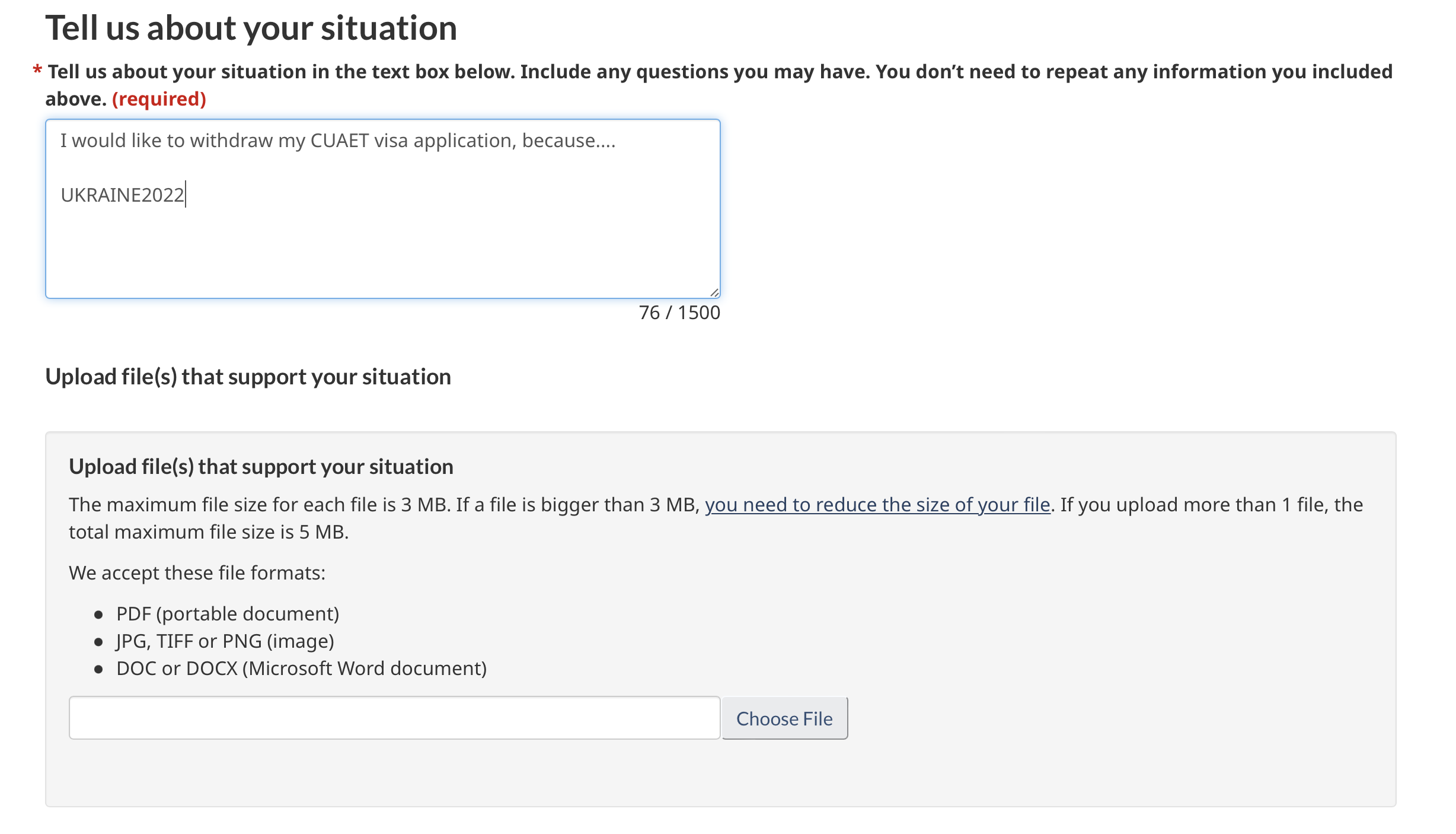Screen dimensions: 1456x834
Task: Open the reduce file size link
Action: (x=877, y=505)
